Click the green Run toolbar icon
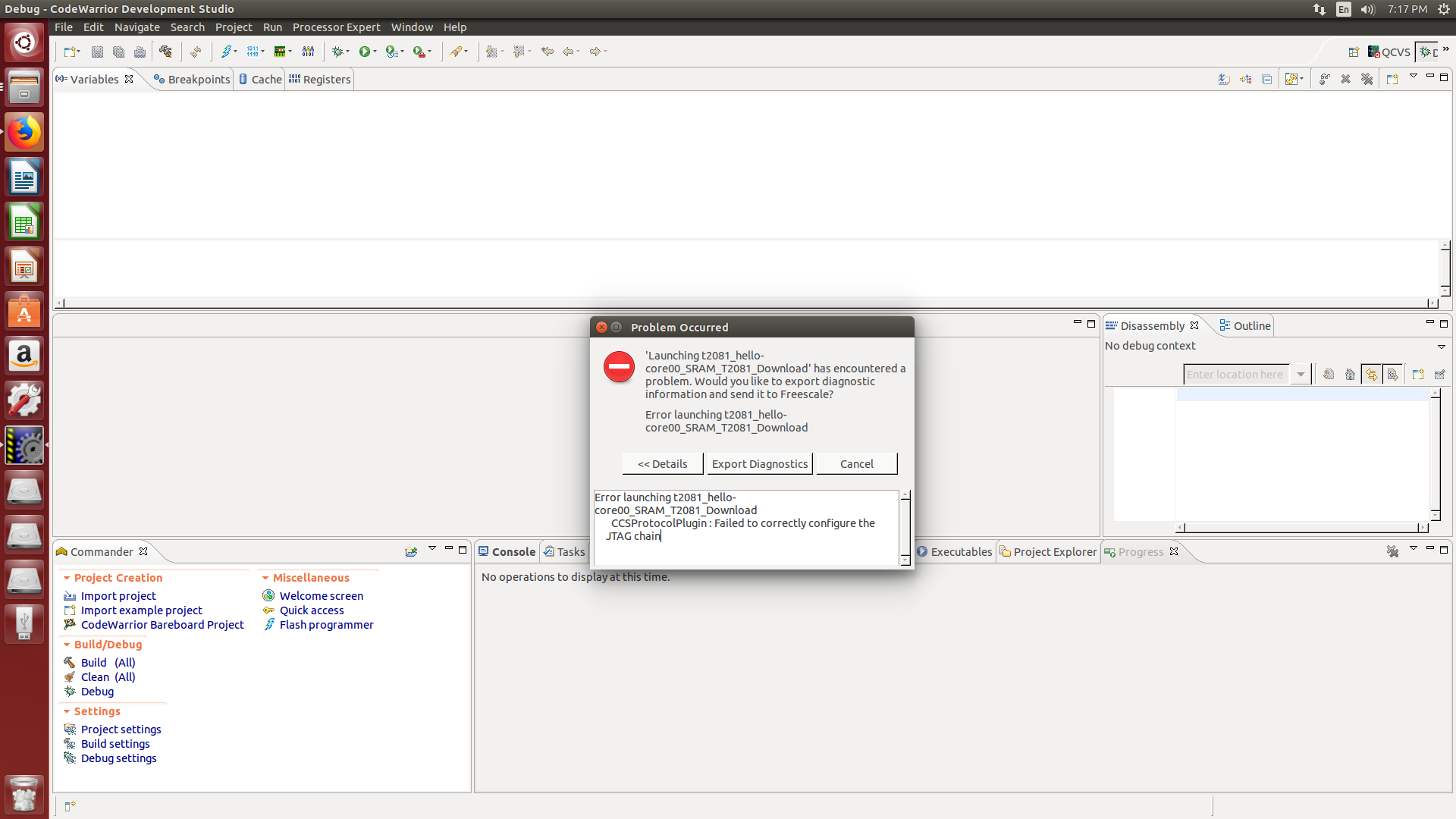 pos(365,52)
